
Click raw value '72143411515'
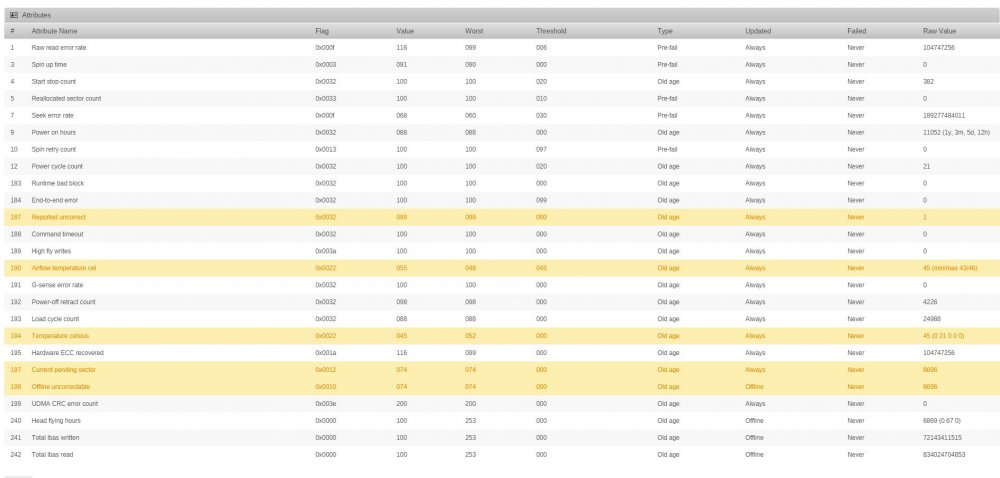point(942,437)
